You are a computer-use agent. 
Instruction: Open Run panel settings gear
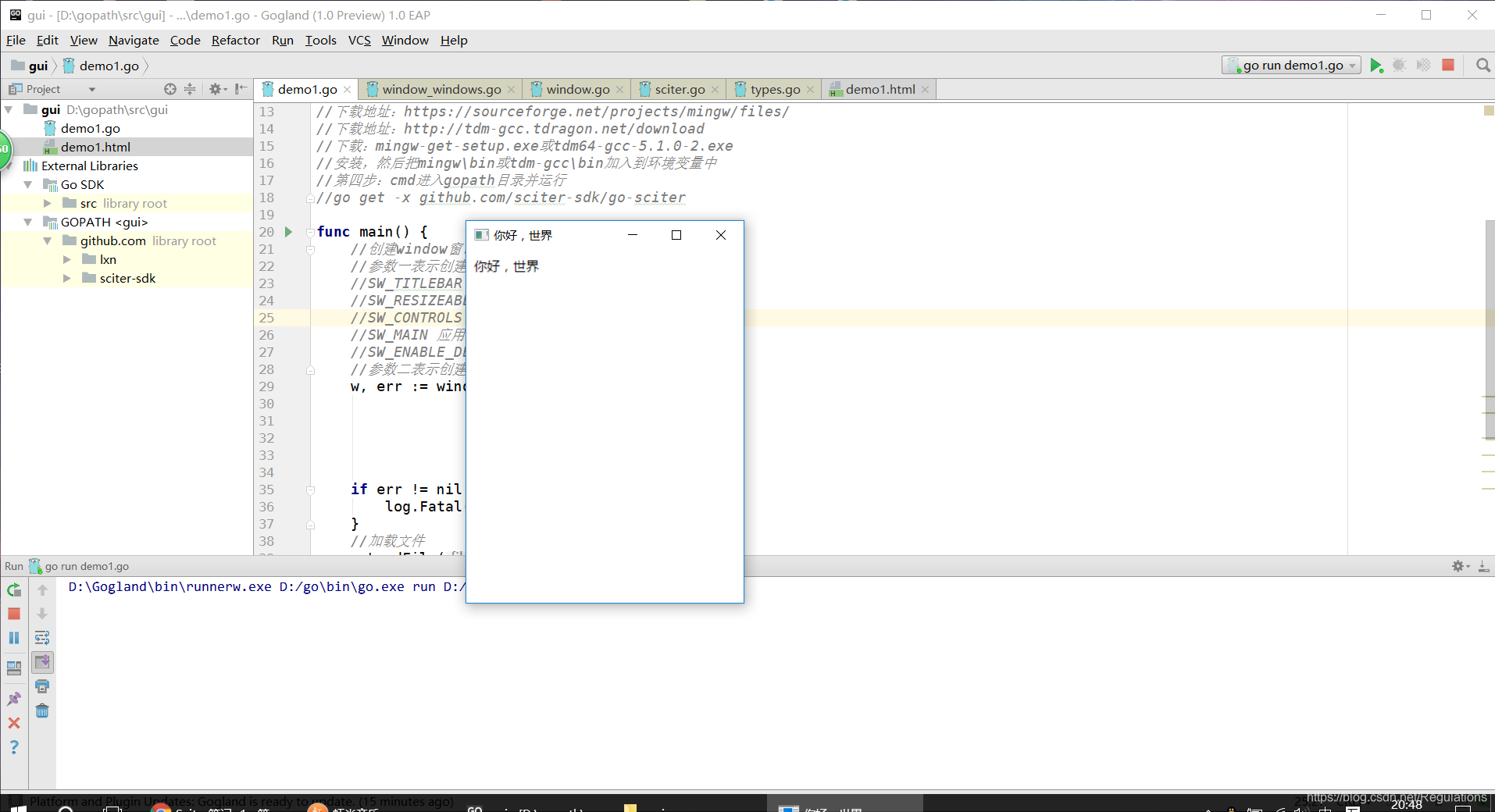click(x=1460, y=566)
